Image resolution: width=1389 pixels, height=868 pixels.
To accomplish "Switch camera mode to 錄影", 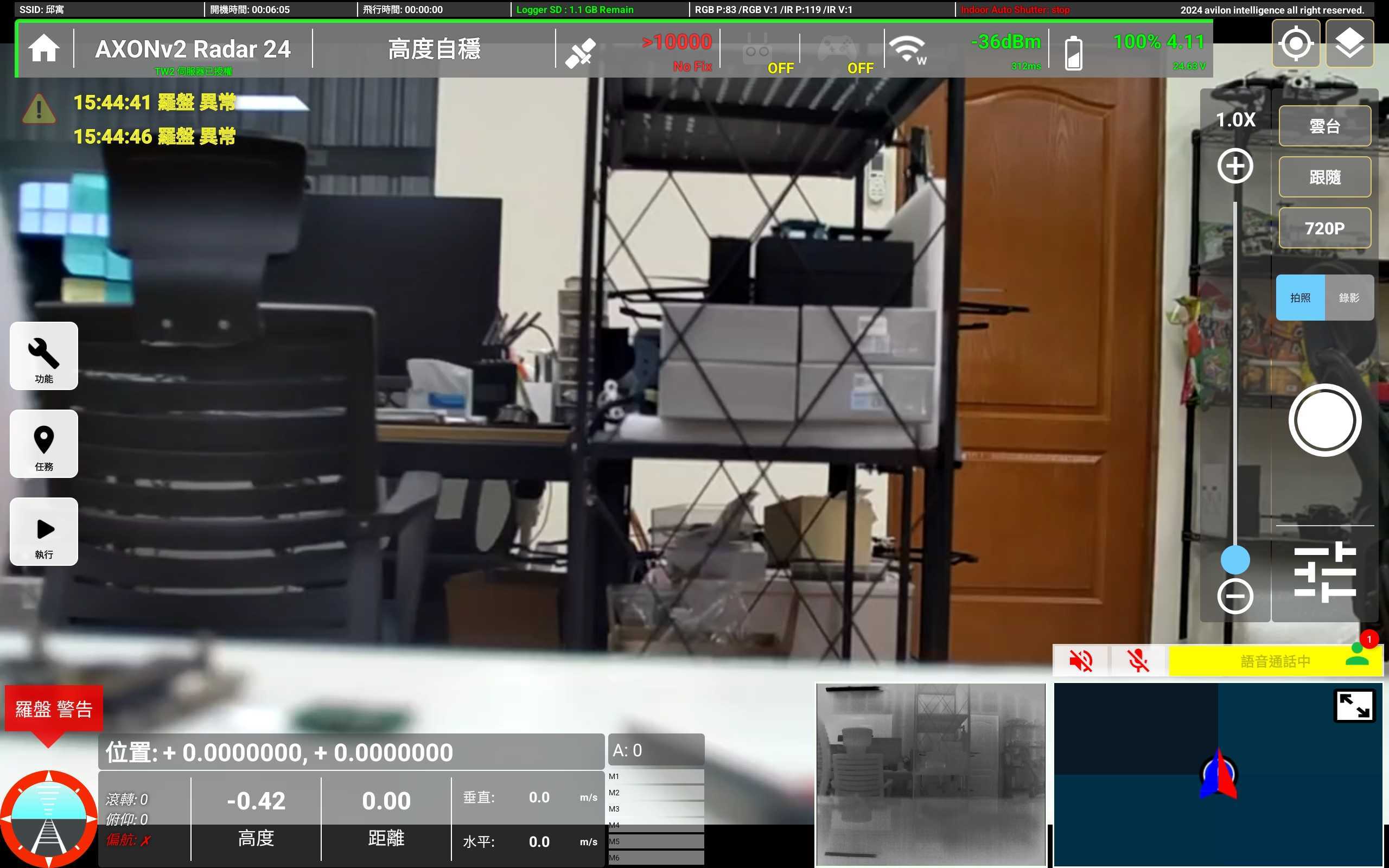I will pos(1349,297).
